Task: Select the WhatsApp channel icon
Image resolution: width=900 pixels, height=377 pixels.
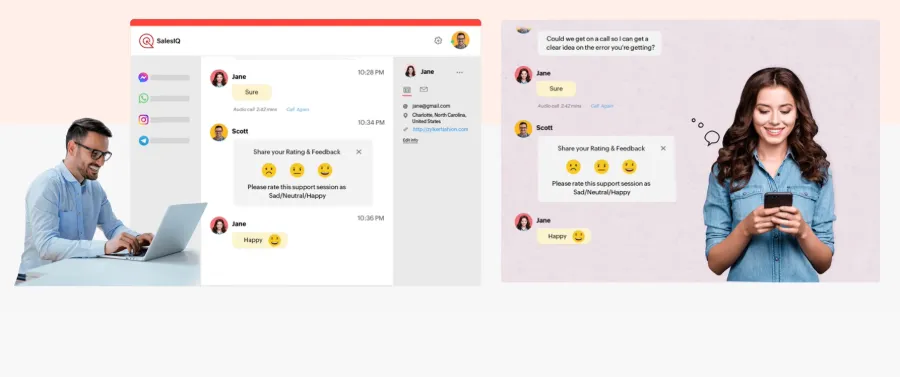Action: point(143,99)
